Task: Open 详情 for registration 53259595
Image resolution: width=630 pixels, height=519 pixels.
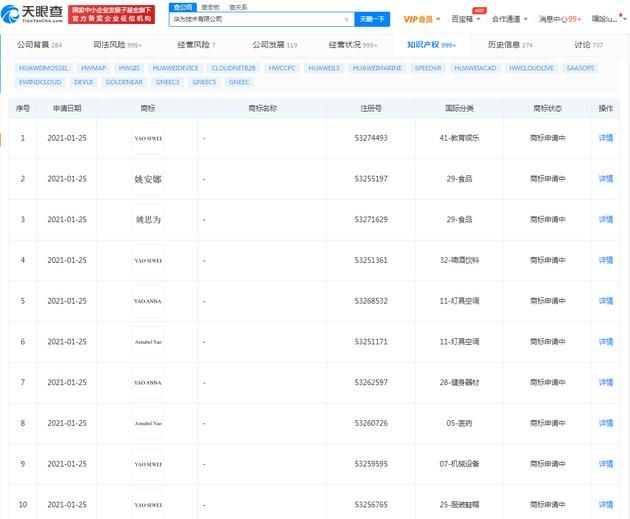Action: pyautogui.click(x=605, y=464)
